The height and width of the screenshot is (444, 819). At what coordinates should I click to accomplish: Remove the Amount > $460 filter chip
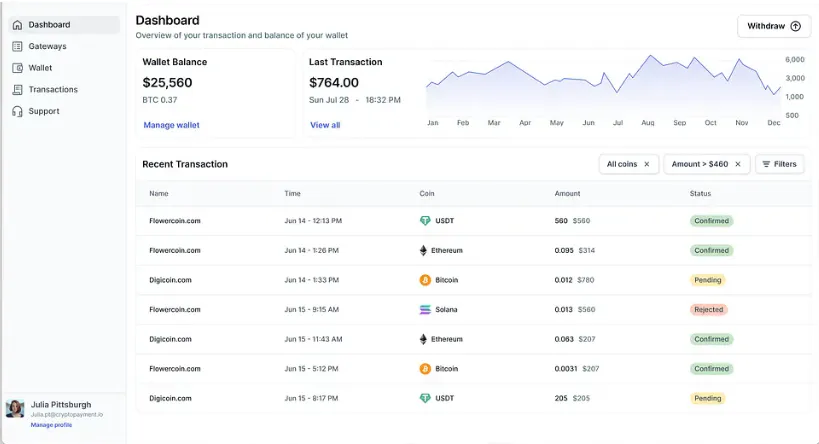click(738, 164)
